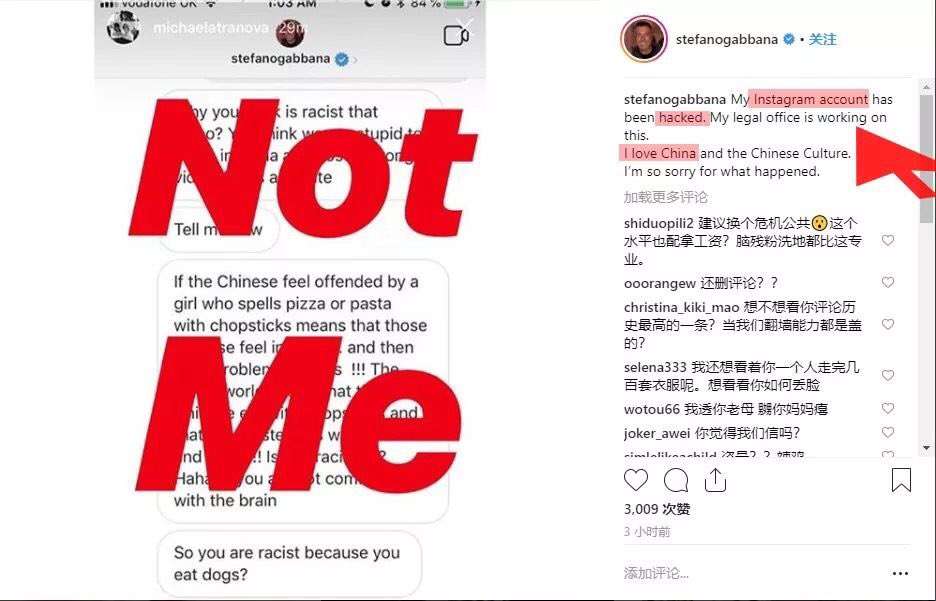Load more comments via 加载更多评论
936x601 pixels.
tap(666, 197)
